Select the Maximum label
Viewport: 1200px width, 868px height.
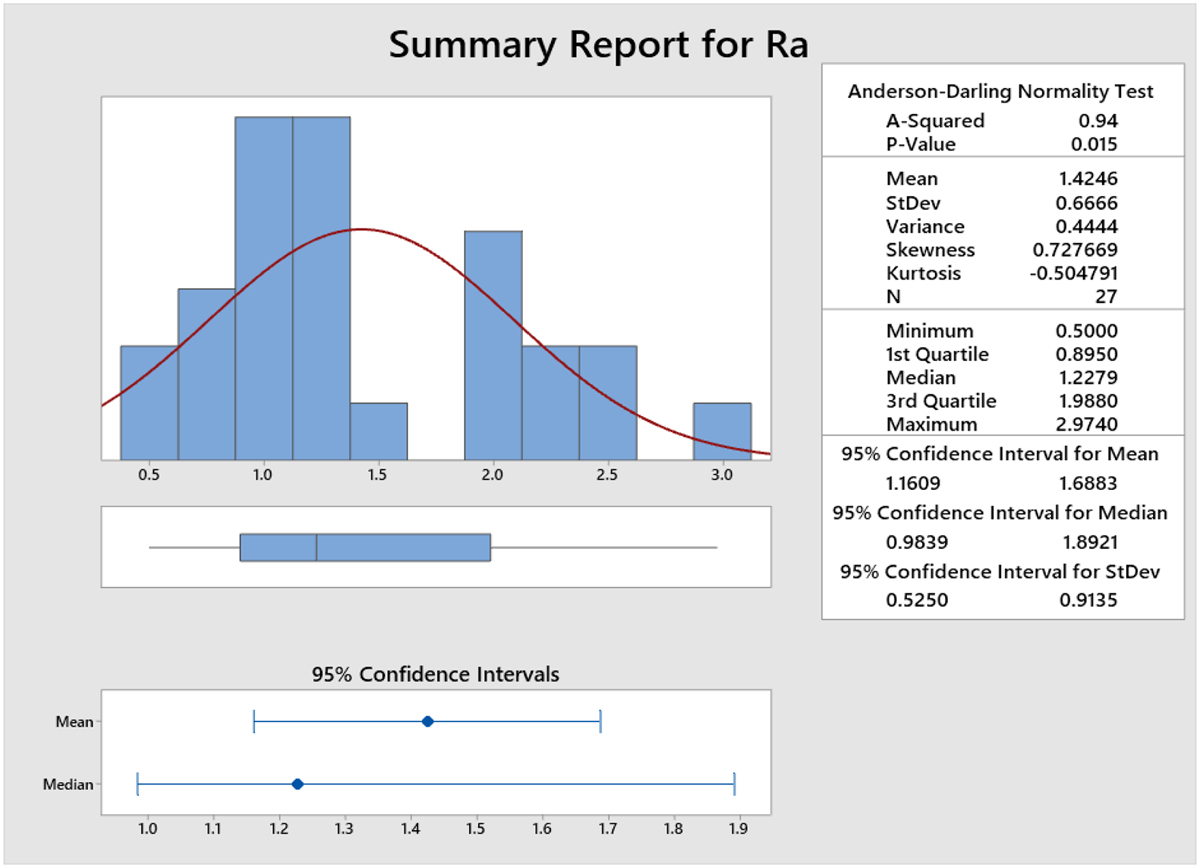pos(930,425)
